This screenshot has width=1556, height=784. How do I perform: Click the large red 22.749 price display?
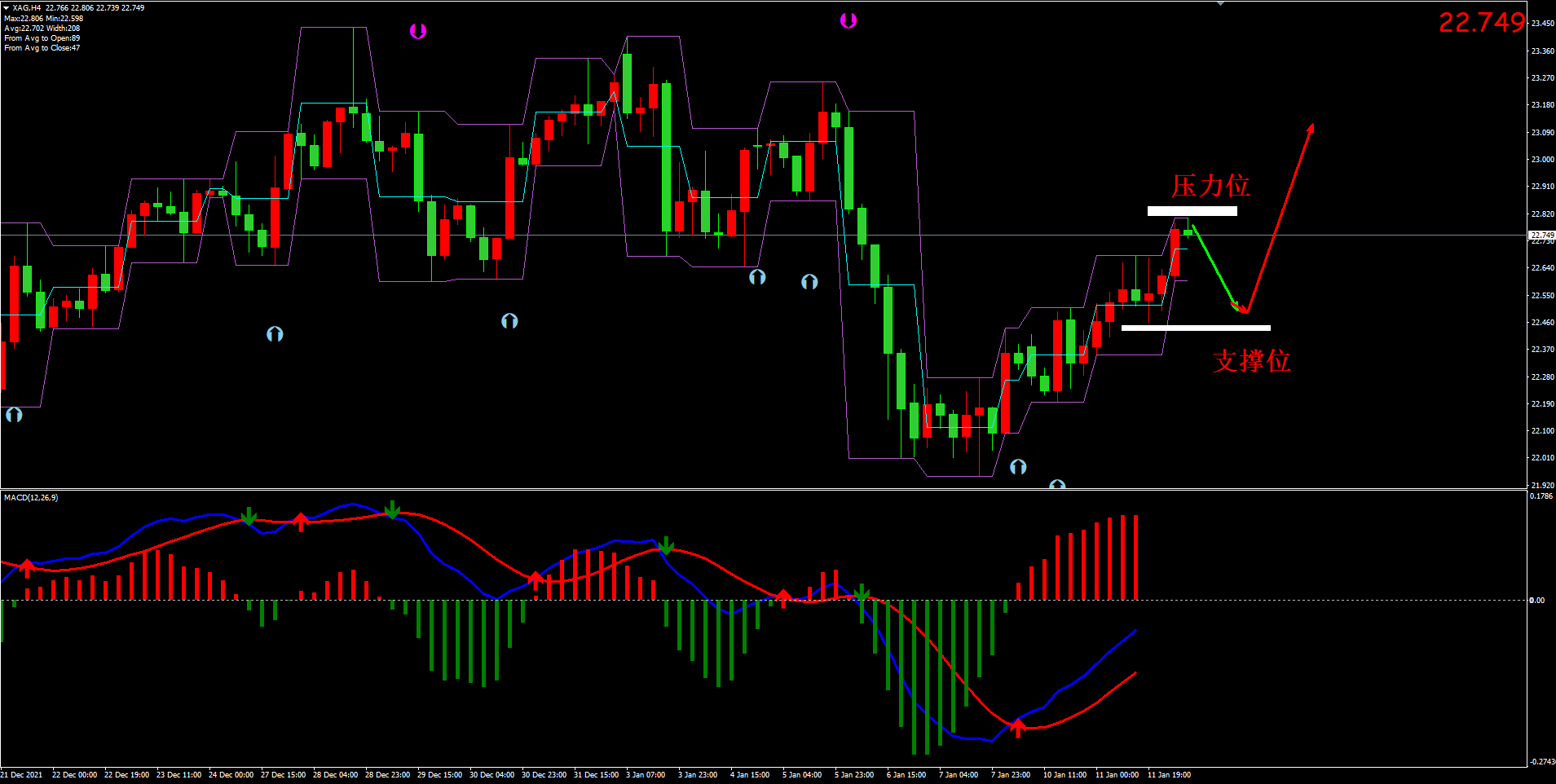[x=1481, y=23]
